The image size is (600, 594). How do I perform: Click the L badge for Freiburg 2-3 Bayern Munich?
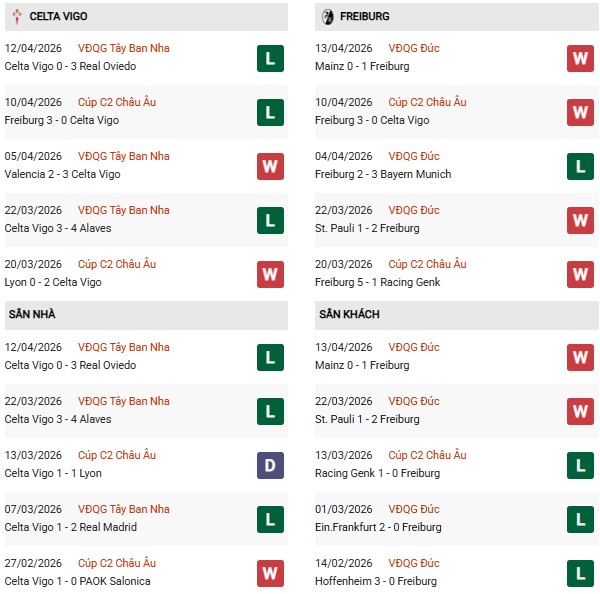pyautogui.click(x=580, y=165)
